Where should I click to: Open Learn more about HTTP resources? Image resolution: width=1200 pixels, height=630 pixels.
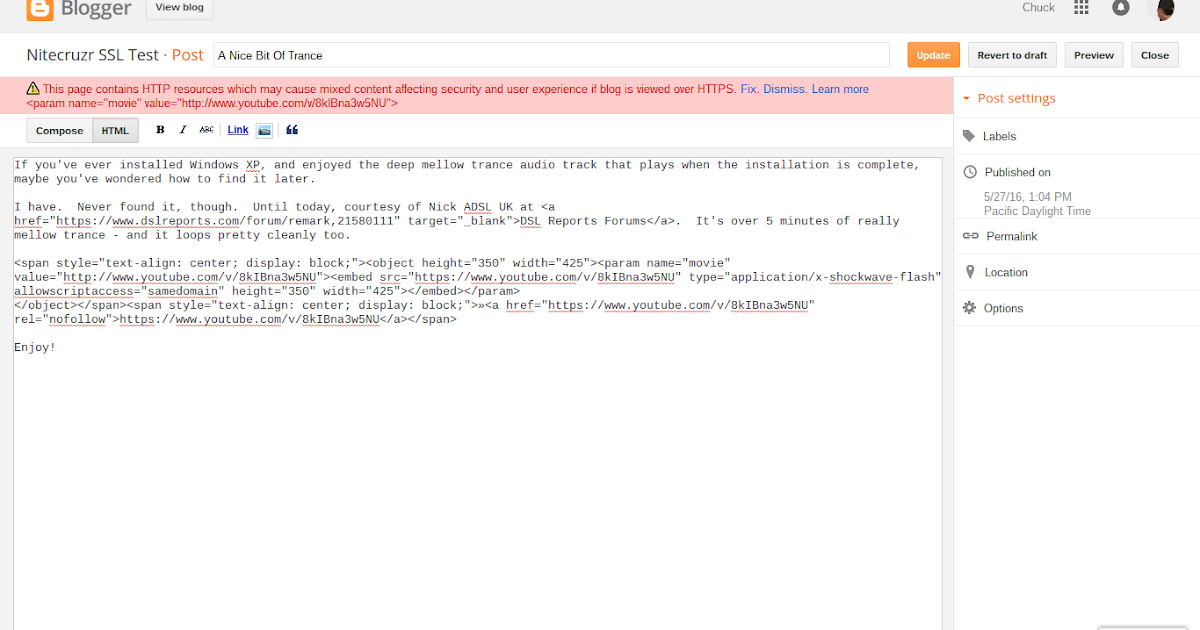click(840, 88)
